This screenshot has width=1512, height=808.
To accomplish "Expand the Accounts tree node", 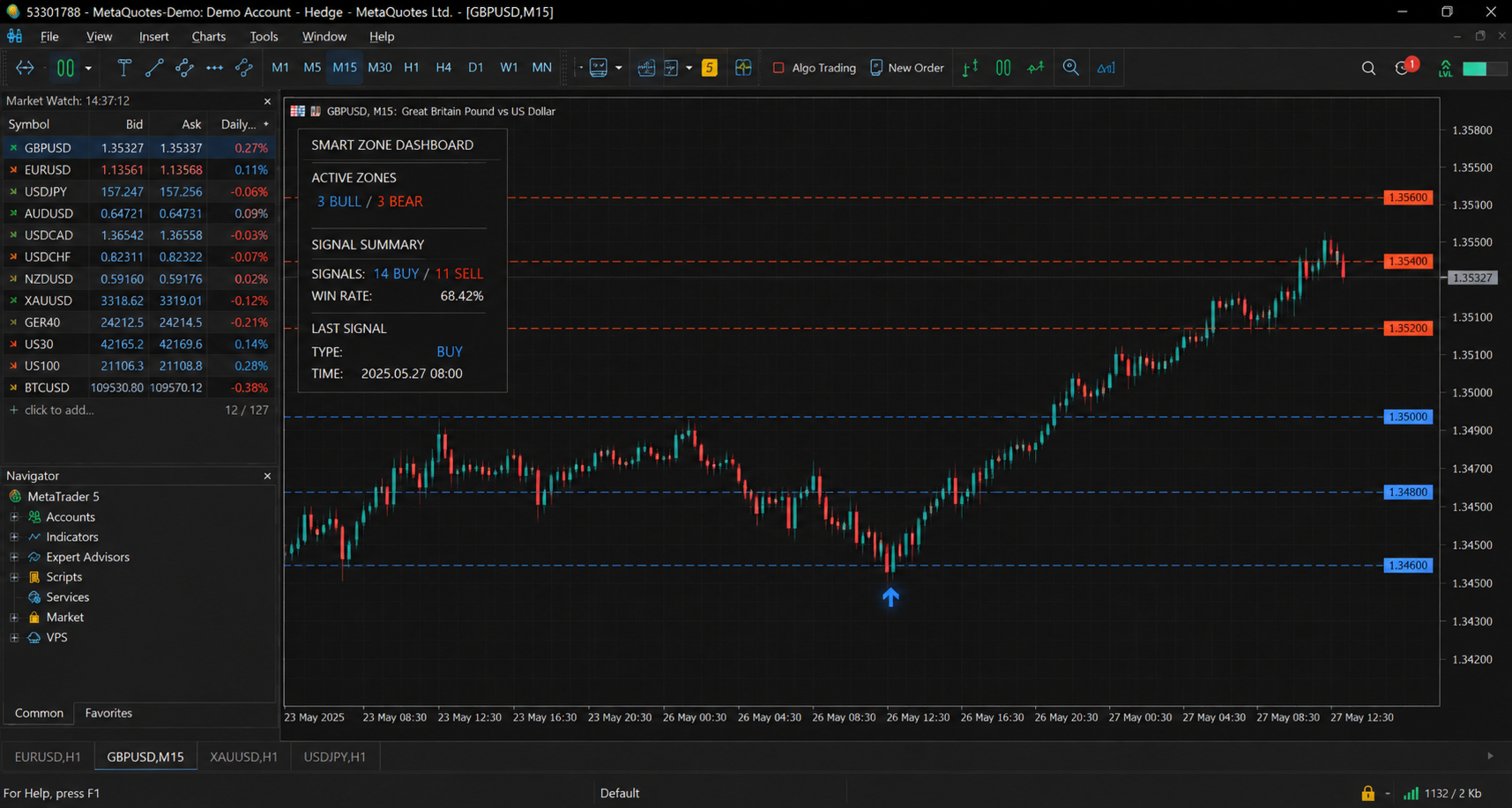I will [x=14, y=517].
